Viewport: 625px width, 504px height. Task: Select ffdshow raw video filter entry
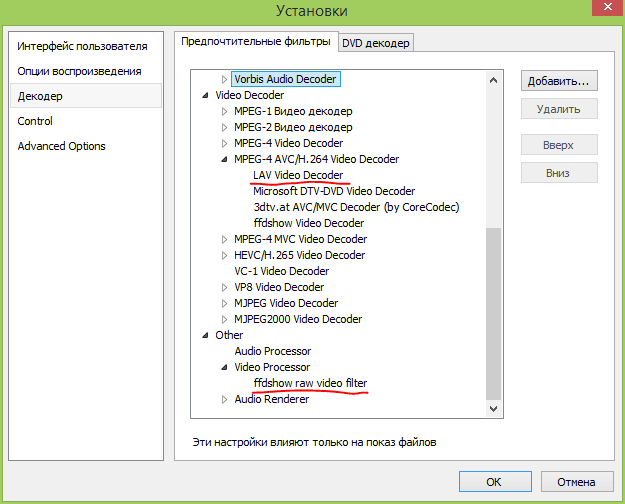pyautogui.click(x=310, y=383)
